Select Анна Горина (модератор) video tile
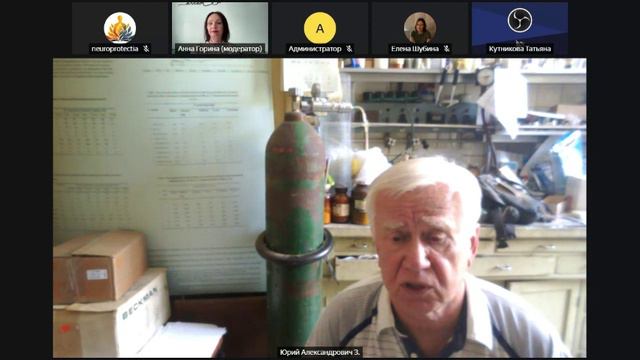Screen dimensions: 640x360 tap(220, 29)
